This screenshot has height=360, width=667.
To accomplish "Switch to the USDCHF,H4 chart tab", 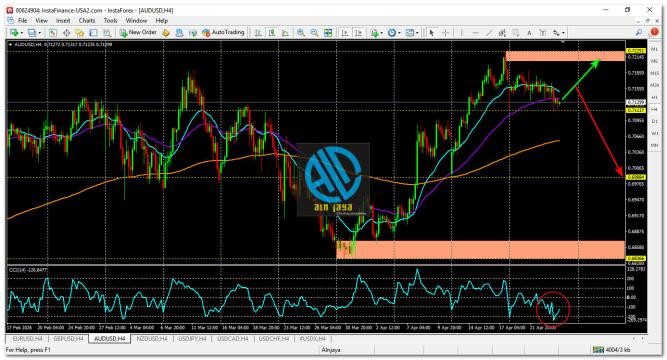I will [274, 339].
